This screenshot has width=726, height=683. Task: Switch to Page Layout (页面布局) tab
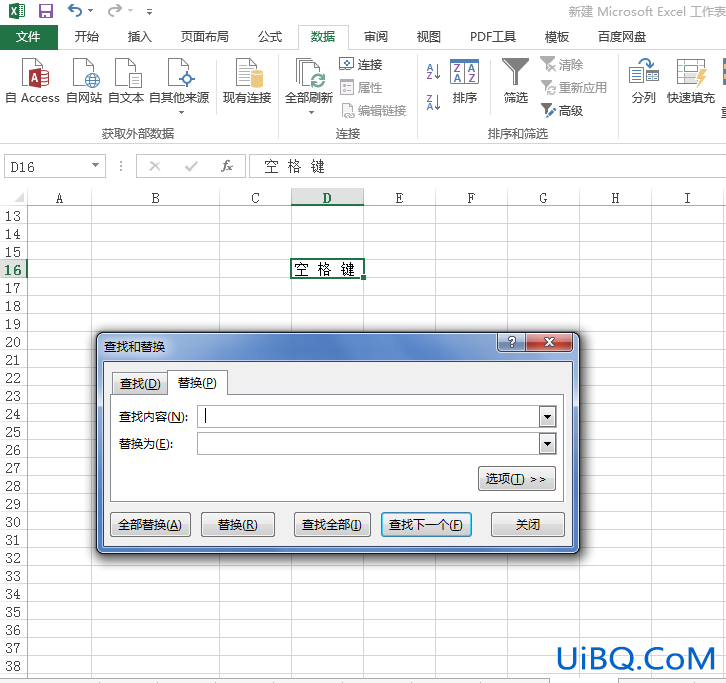(204, 37)
